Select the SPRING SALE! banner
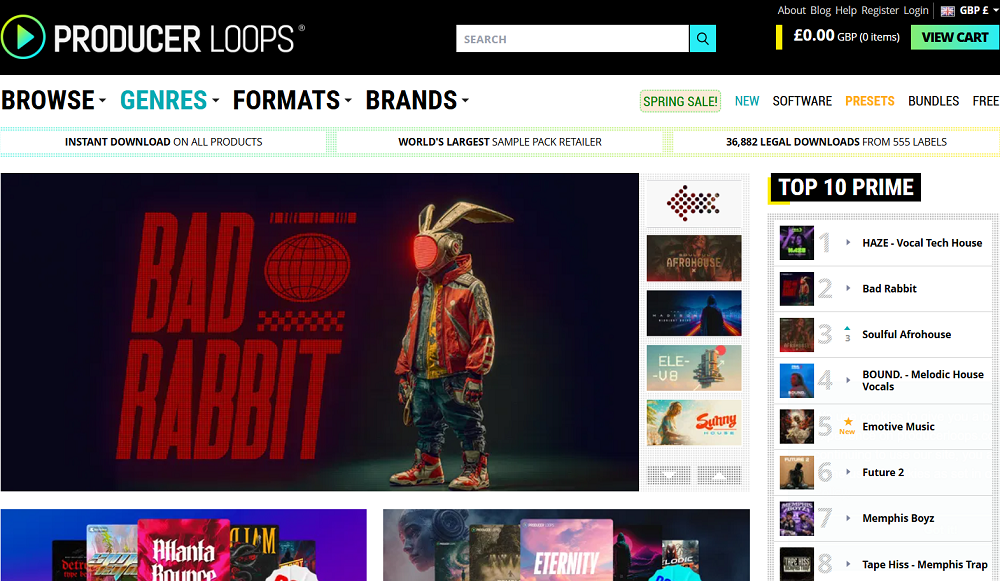 coord(680,101)
